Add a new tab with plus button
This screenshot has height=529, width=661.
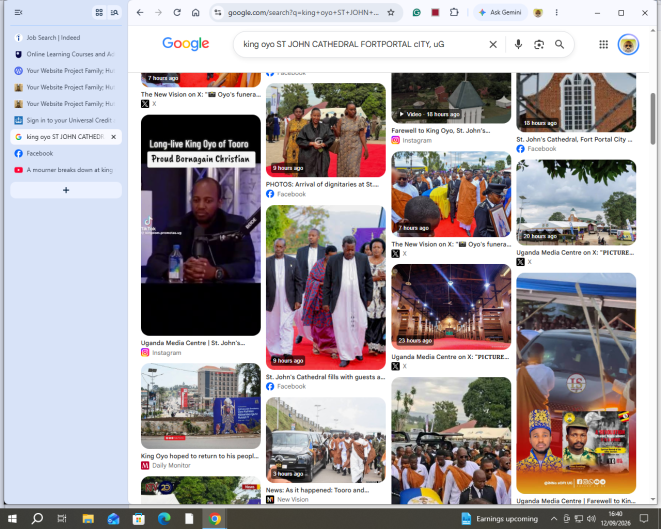[66, 190]
